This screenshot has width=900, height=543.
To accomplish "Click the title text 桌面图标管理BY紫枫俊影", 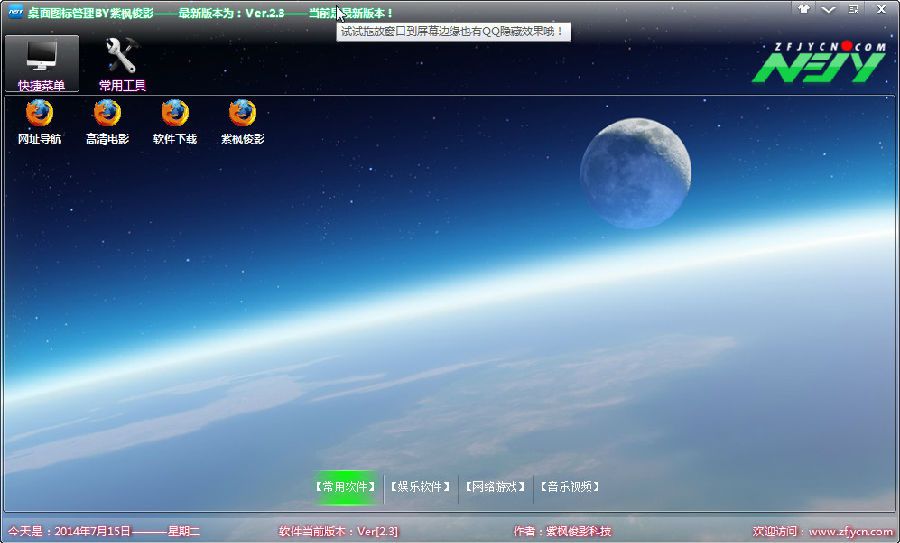I will pos(90,13).
